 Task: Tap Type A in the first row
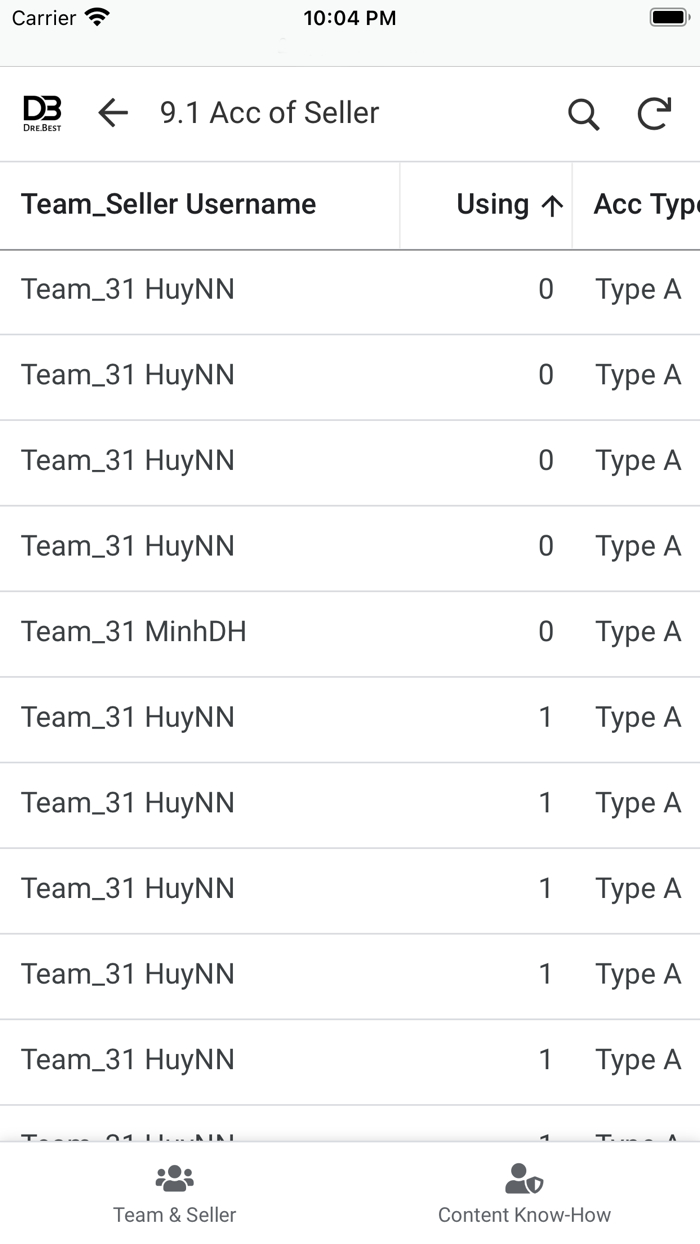(638, 290)
